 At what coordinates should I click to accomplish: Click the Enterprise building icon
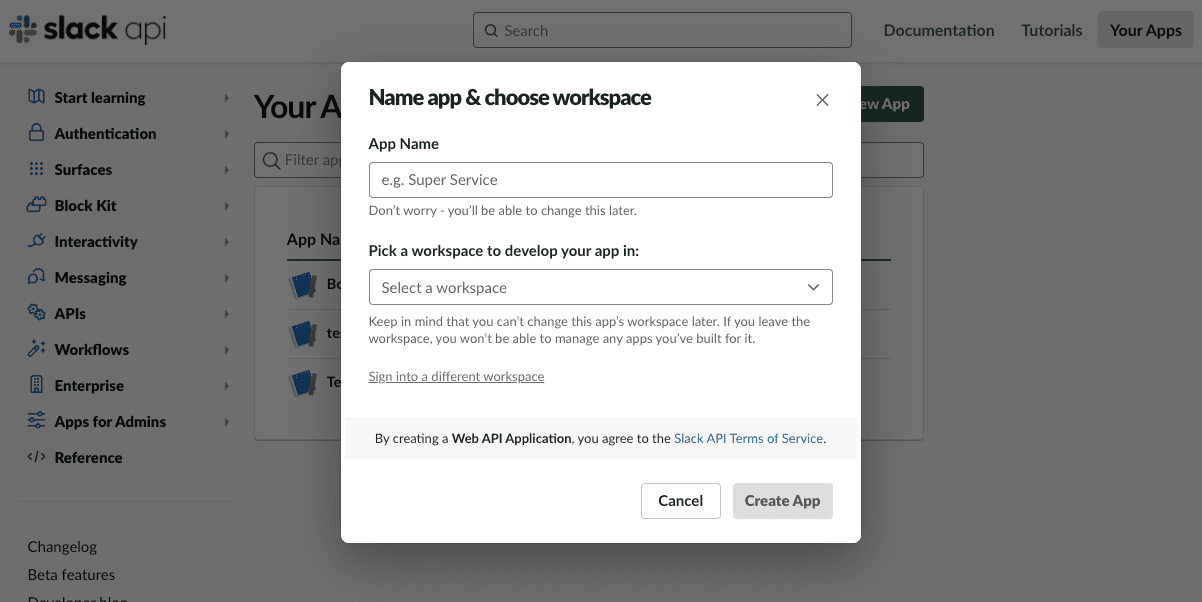pyautogui.click(x=37, y=385)
